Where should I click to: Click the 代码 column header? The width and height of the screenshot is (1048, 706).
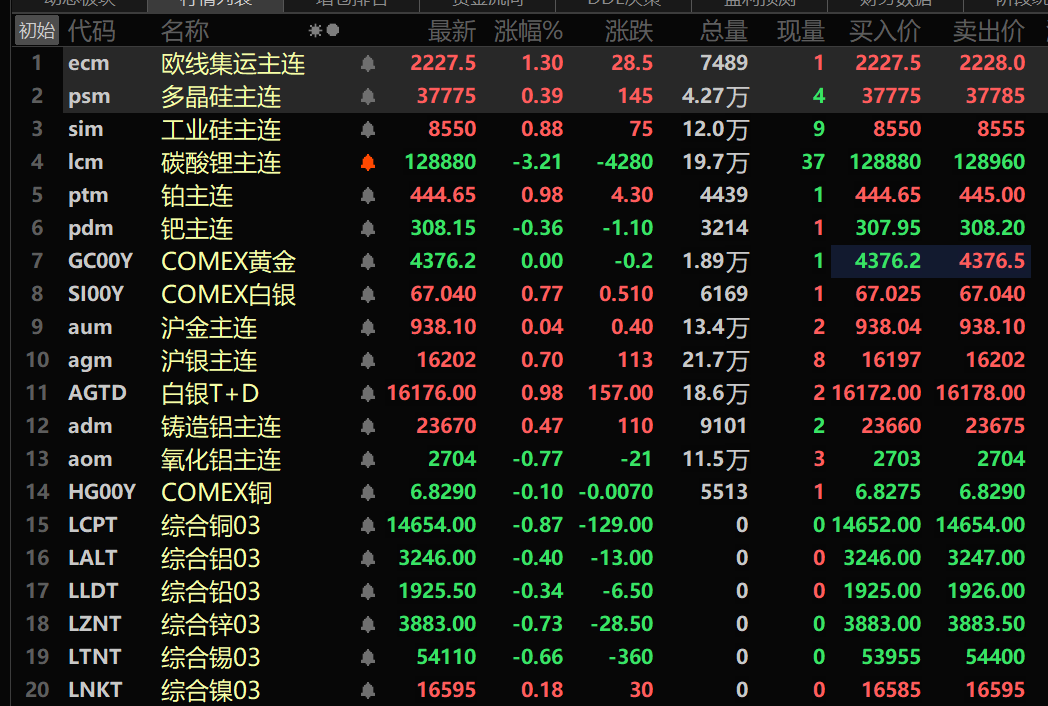pyautogui.click(x=92, y=31)
